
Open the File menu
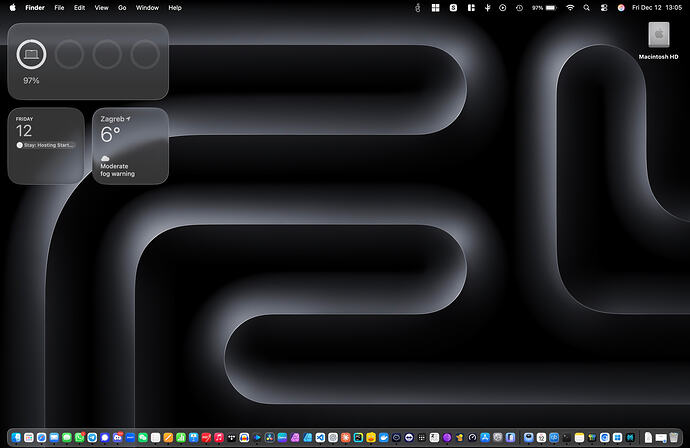60,7
